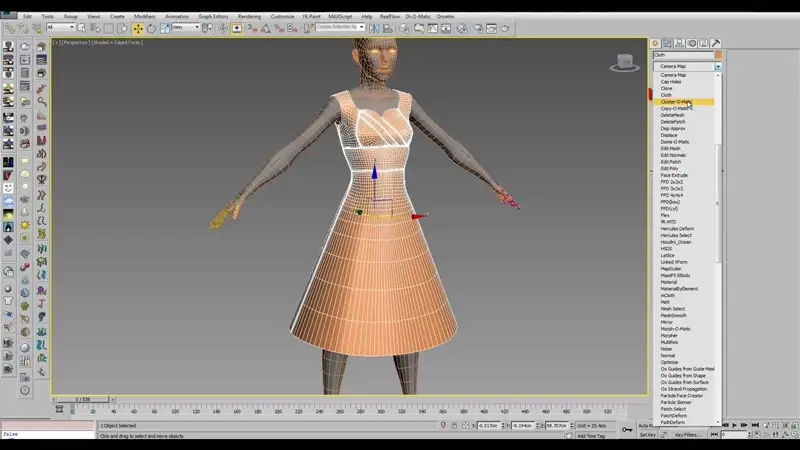Open the selection filter All dropdown
The image size is (800, 450).
pos(60,27)
